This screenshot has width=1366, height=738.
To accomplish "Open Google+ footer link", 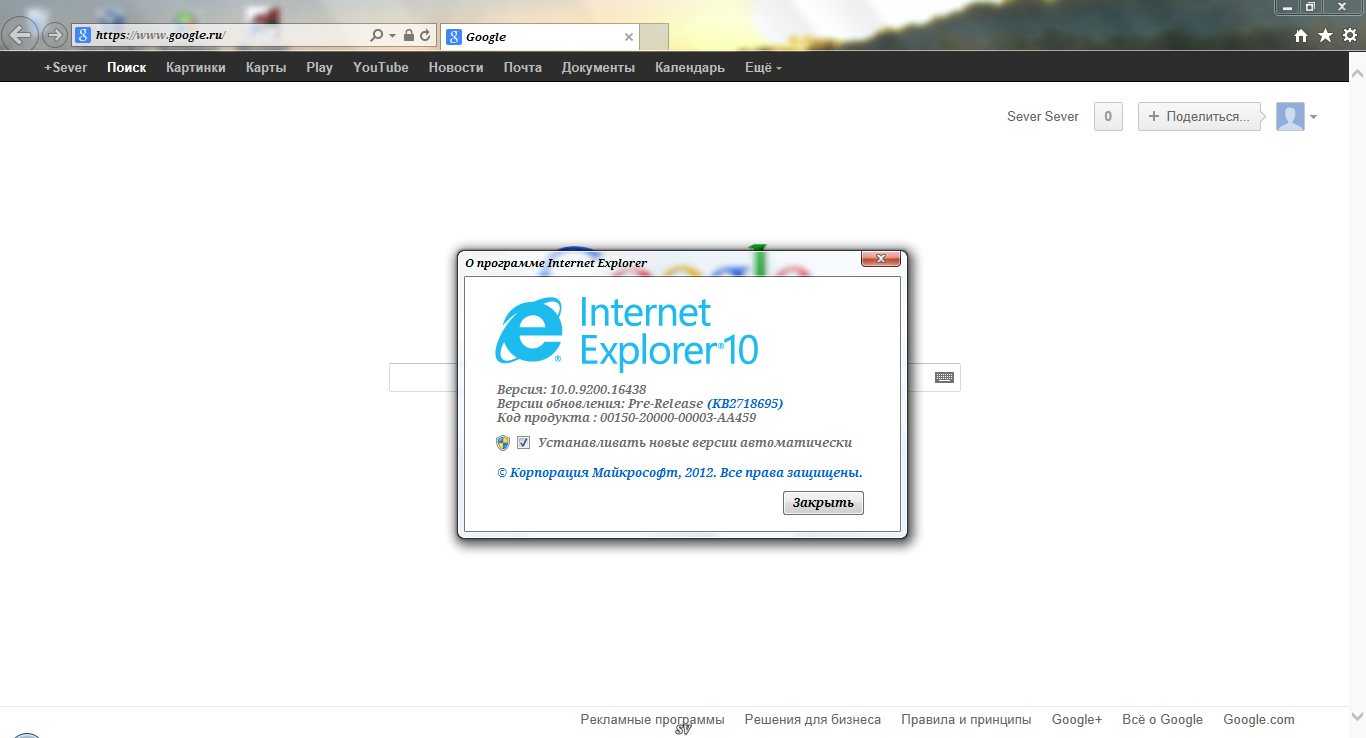I will tap(1077, 719).
